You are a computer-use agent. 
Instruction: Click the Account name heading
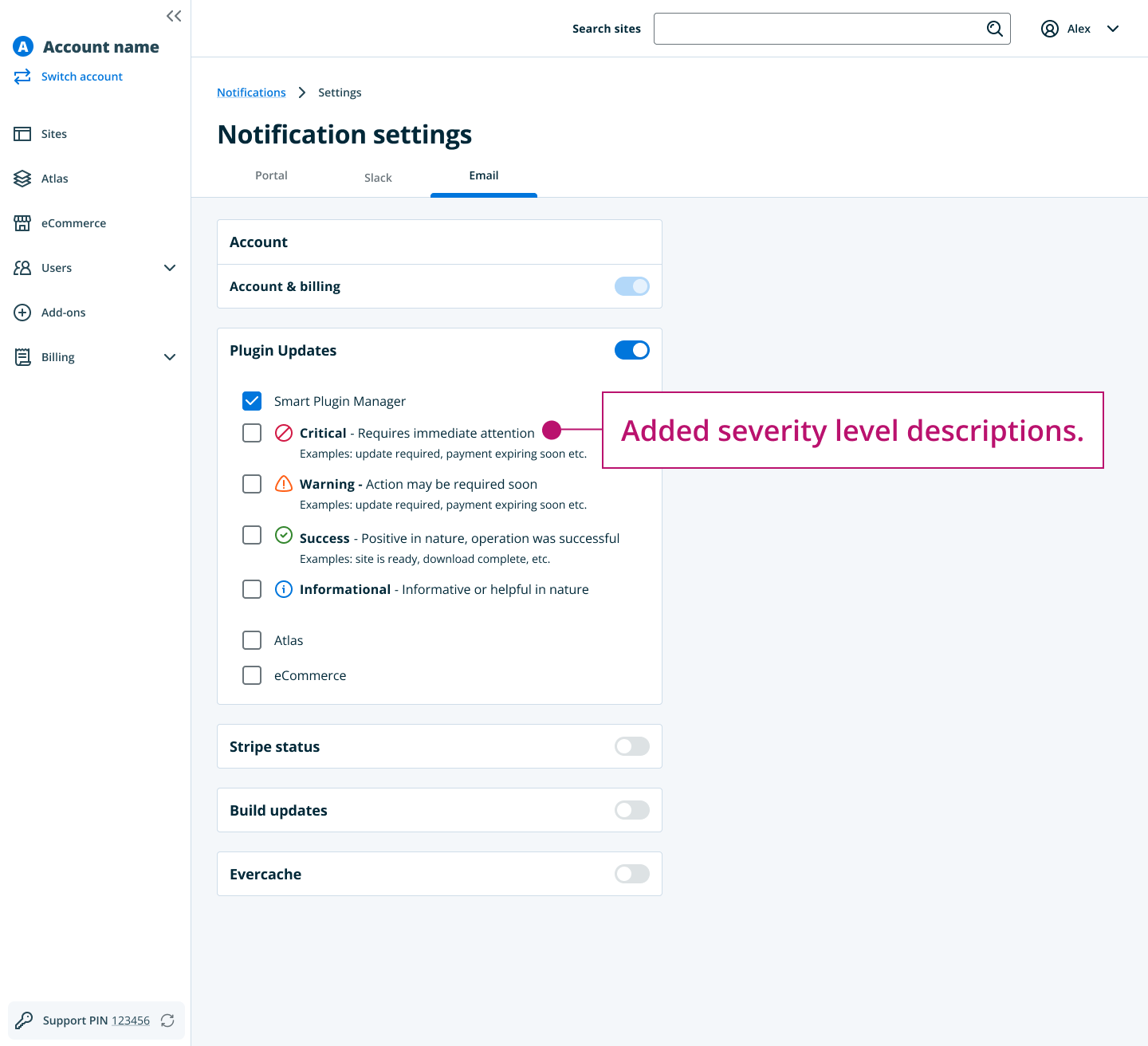click(x=101, y=47)
